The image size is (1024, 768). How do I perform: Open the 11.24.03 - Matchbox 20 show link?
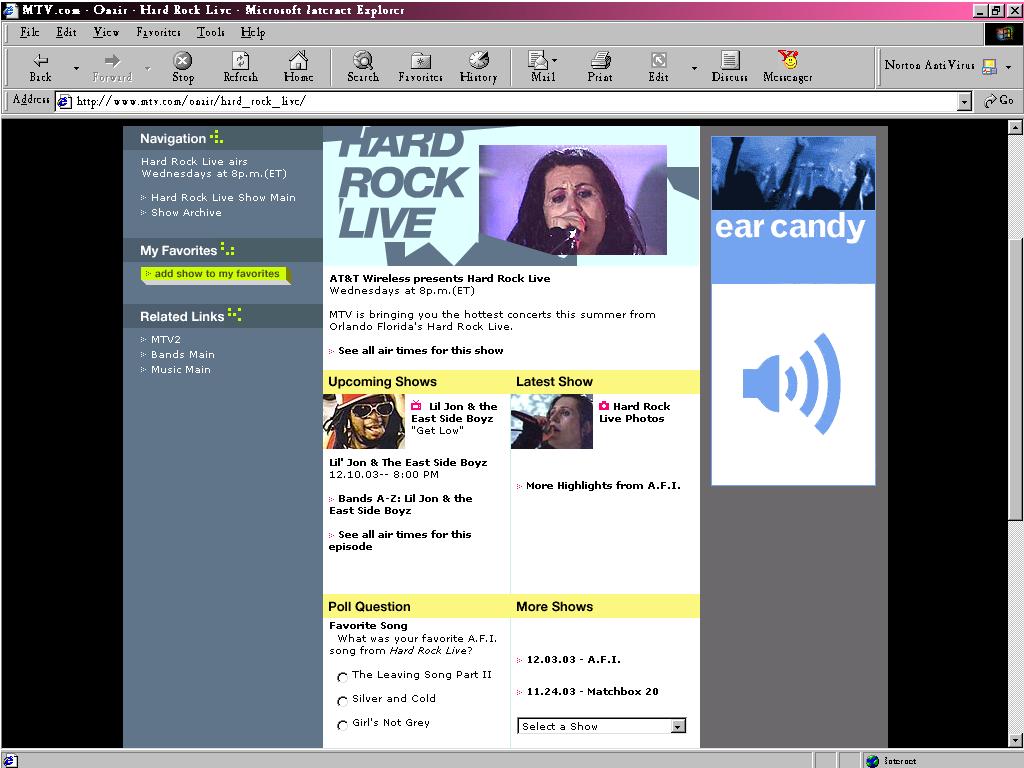(593, 692)
